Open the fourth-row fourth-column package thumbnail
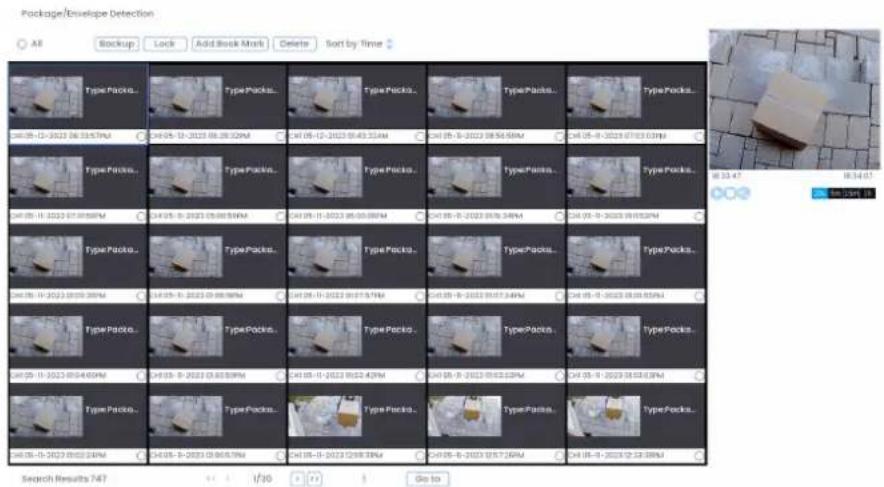The height and width of the screenshot is (487, 884). click(465, 337)
